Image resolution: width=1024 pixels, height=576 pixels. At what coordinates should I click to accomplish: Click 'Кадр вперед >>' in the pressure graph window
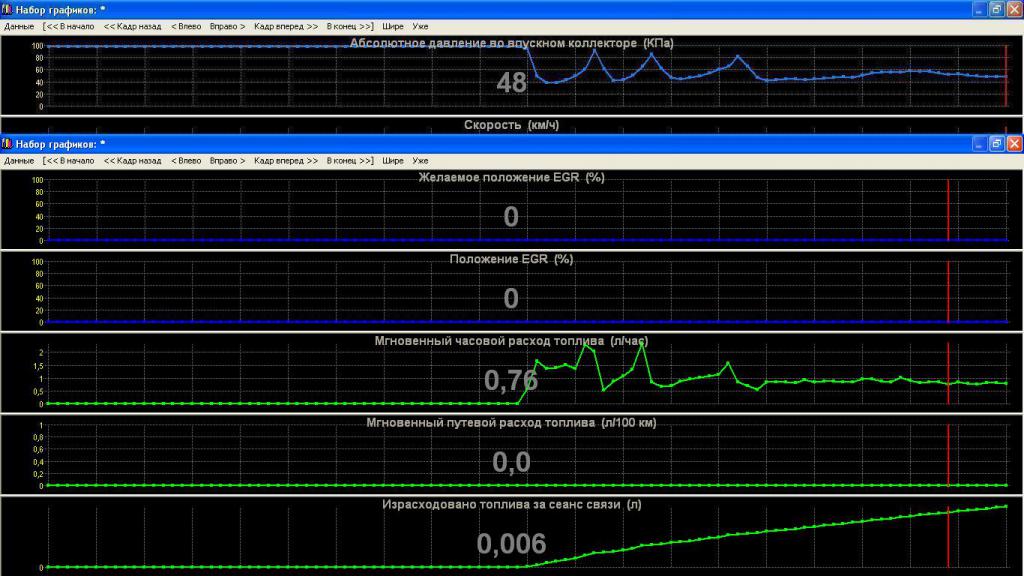(x=286, y=25)
